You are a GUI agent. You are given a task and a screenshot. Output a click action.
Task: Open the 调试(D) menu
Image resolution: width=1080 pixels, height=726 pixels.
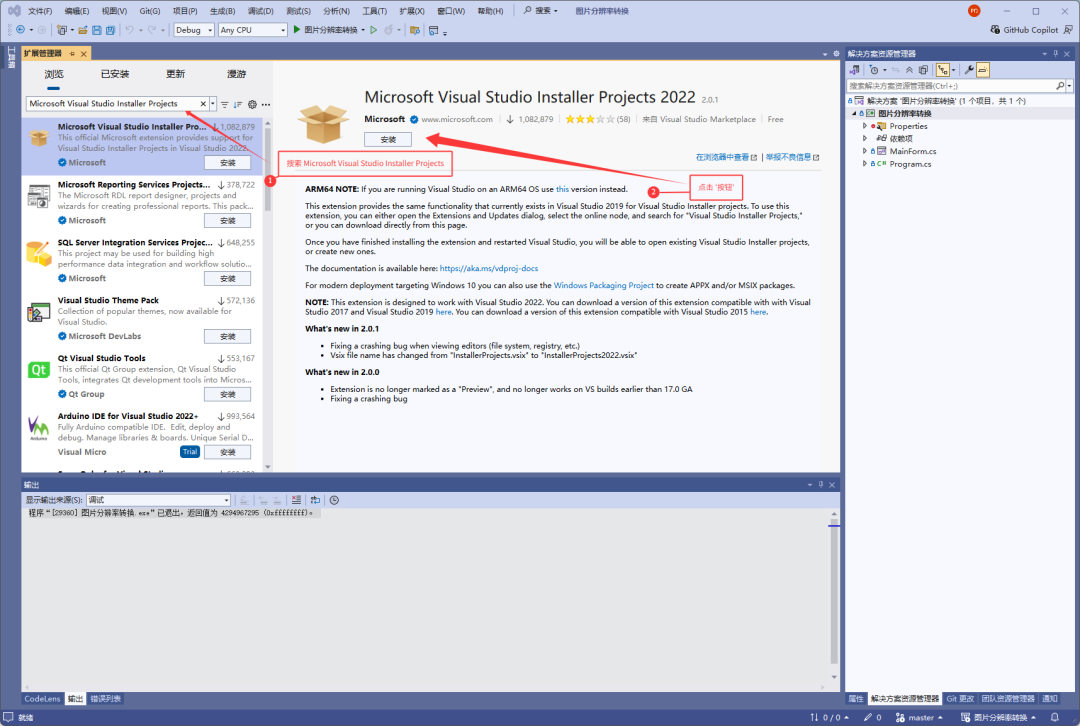point(260,11)
